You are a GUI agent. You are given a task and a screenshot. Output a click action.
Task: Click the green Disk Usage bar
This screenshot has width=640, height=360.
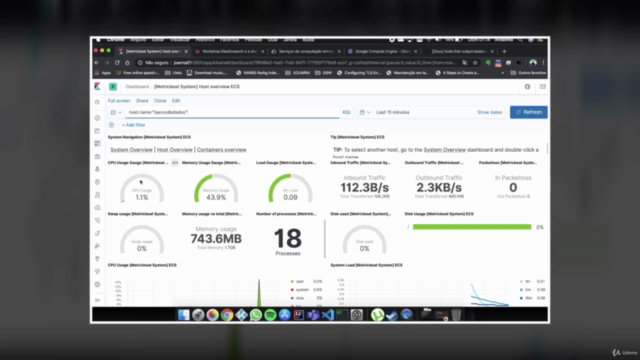(x=472, y=227)
